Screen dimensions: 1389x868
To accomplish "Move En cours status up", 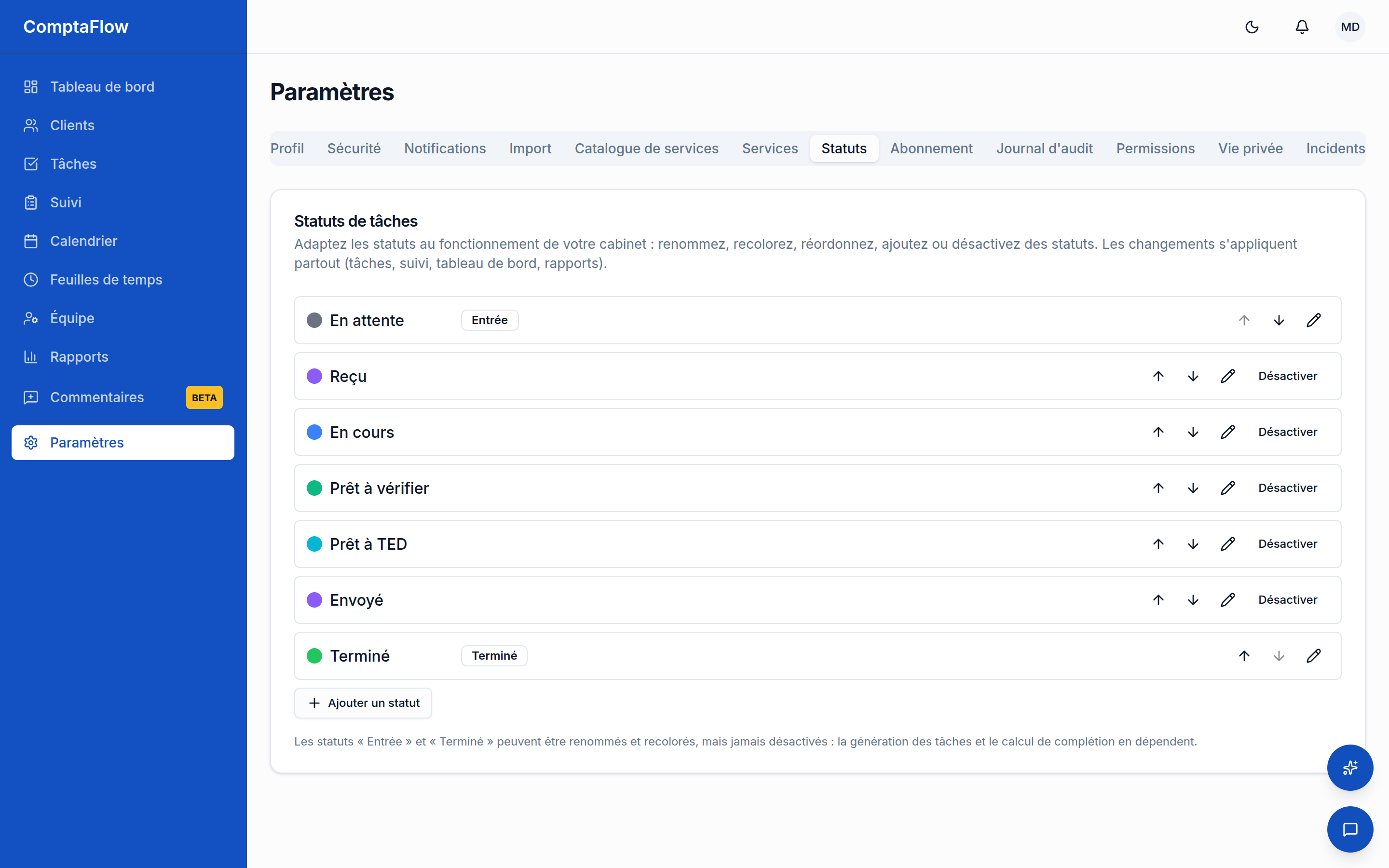I will click(1158, 432).
